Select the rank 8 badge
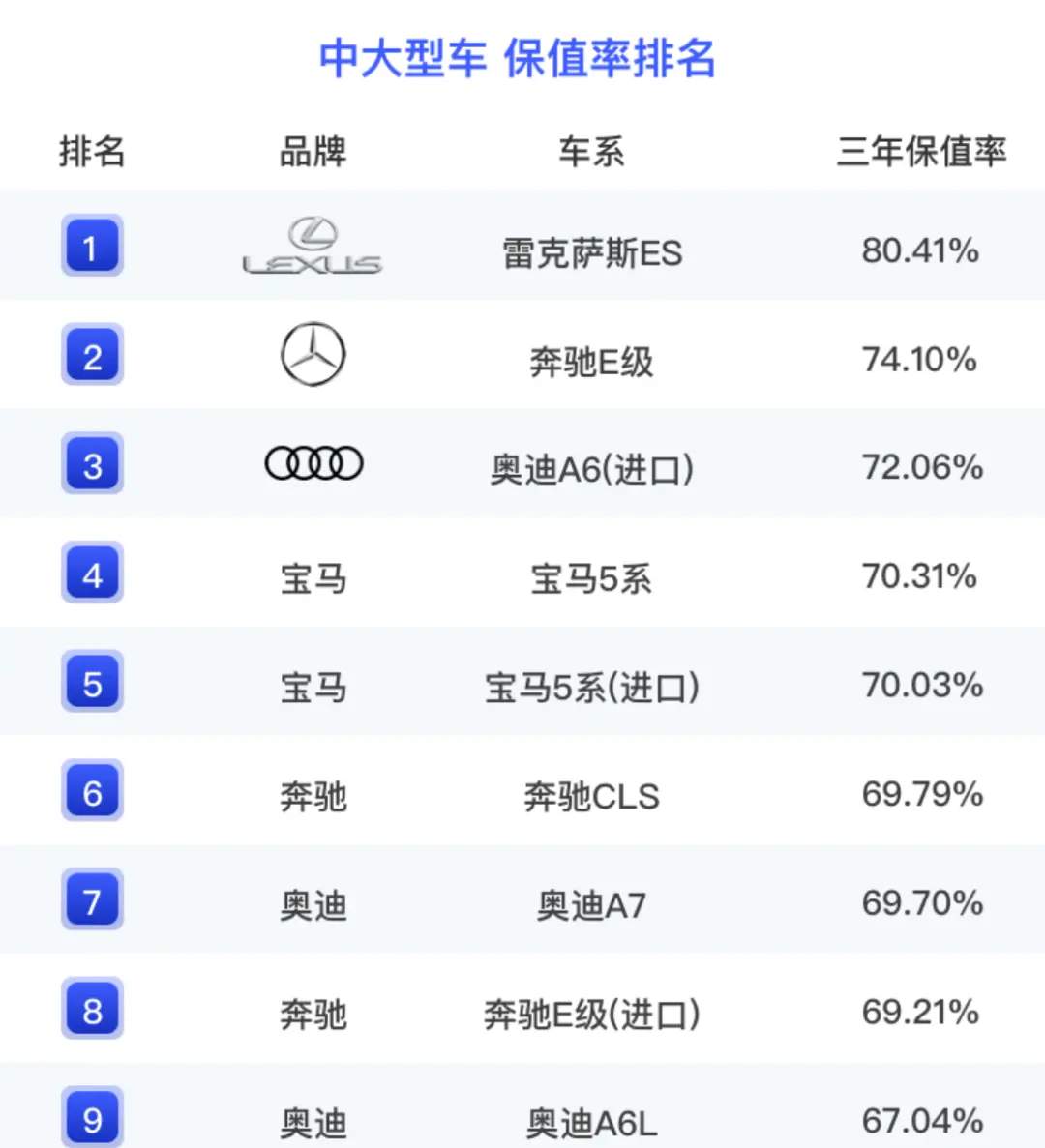The image size is (1045, 1148). [92, 1009]
